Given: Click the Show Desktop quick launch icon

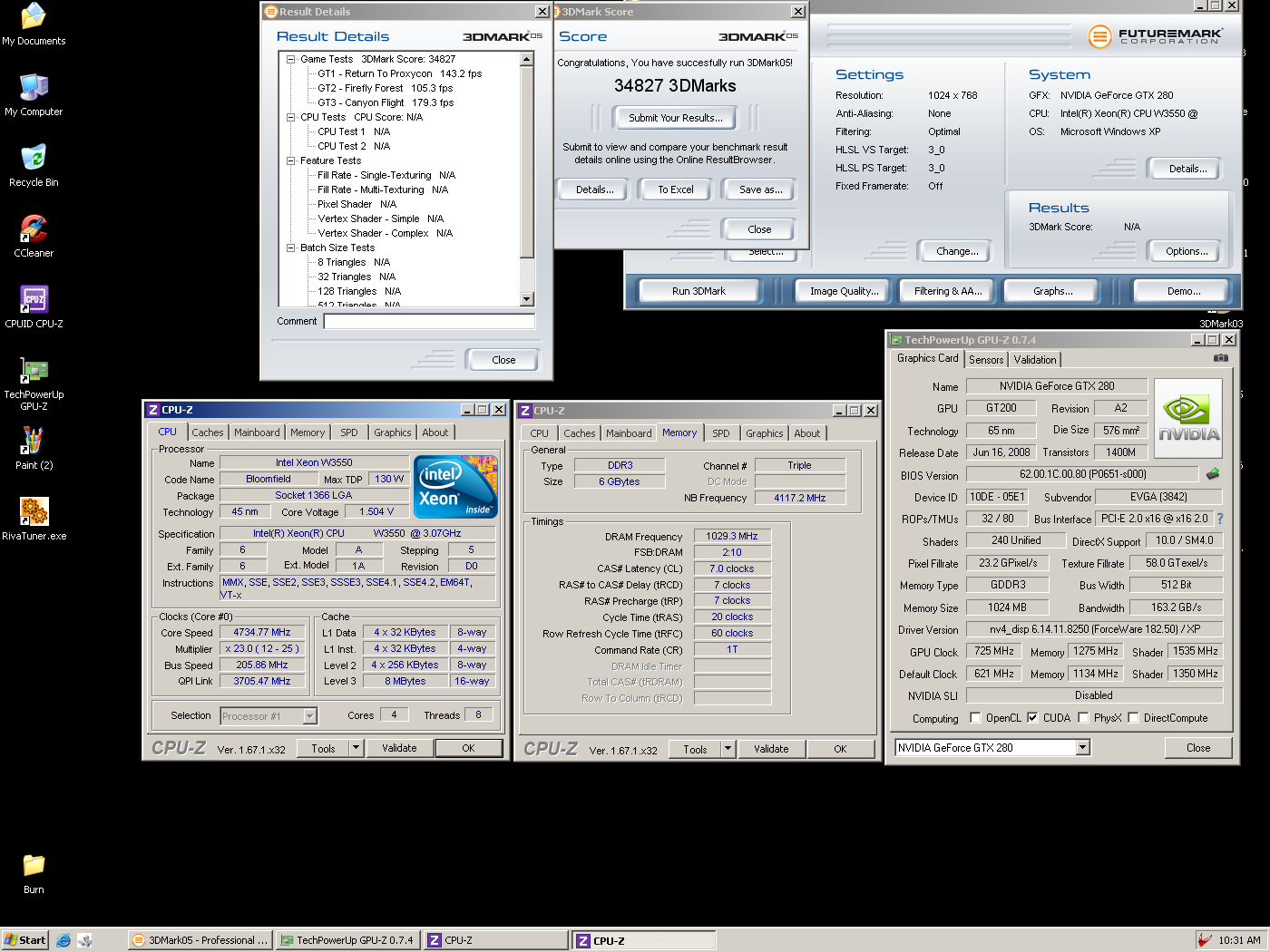Looking at the screenshot, I should (x=84, y=940).
